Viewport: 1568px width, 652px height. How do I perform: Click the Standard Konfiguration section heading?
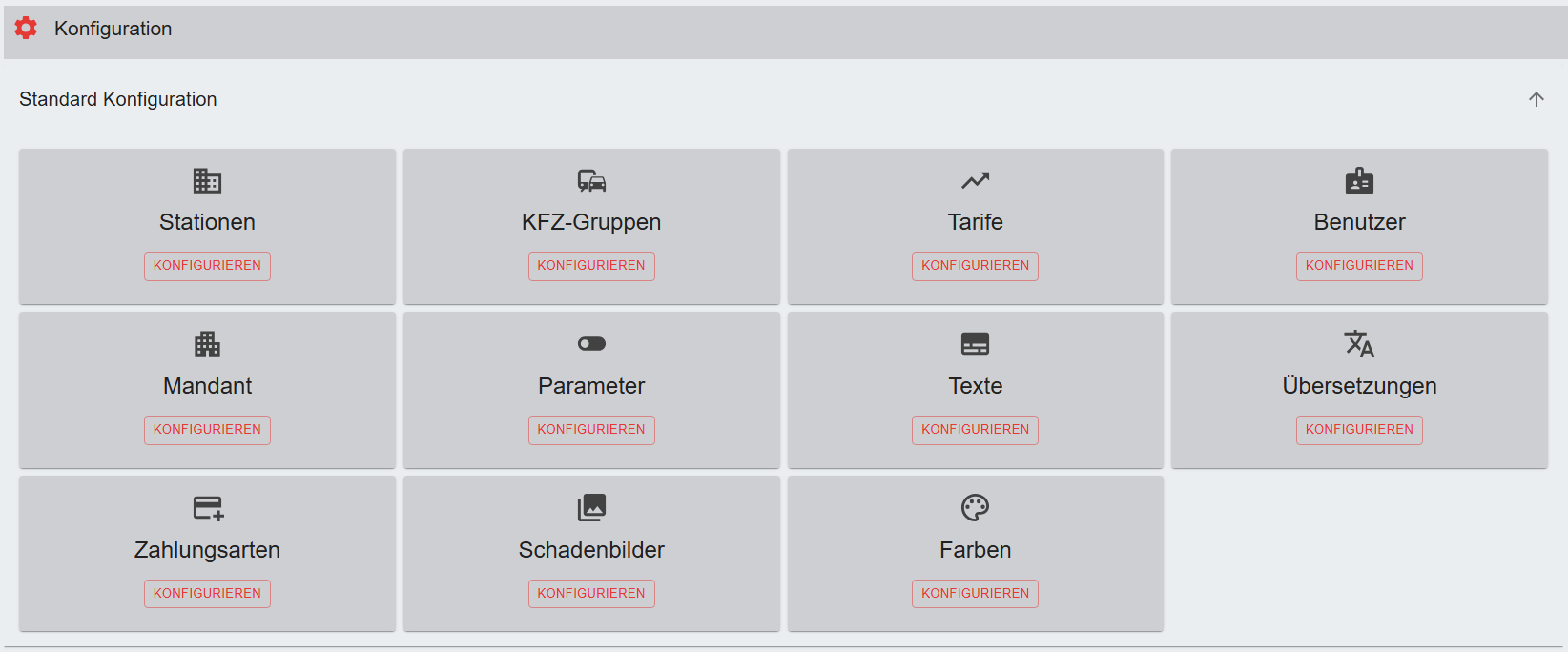[x=118, y=99]
